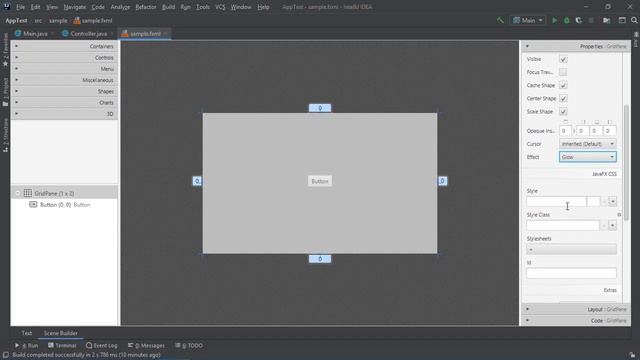Click the sample.fxml breadcrumb file icon
The image size is (640, 360).
point(77,20)
